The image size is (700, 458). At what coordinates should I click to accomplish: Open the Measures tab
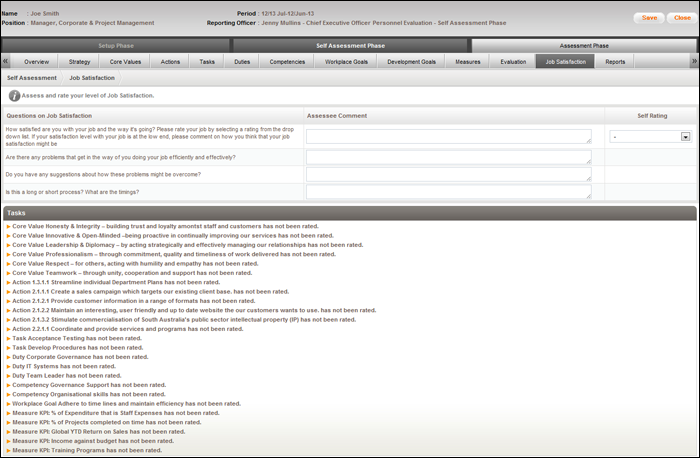click(468, 62)
